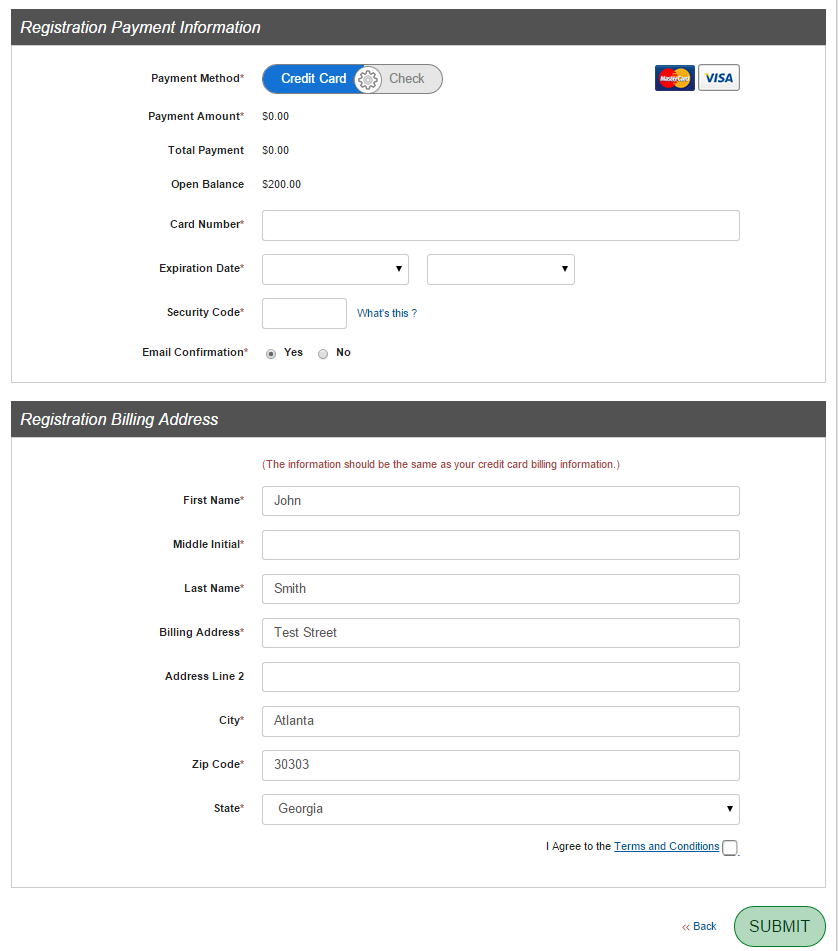Open the expiration month dropdown
838x951 pixels.
point(335,269)
